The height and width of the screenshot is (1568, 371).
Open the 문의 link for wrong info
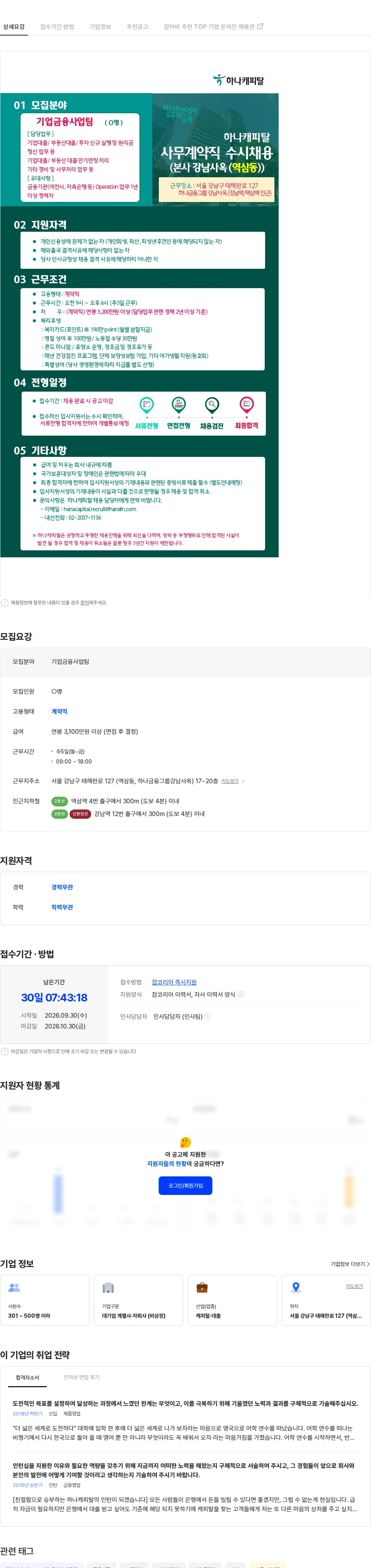85,602
